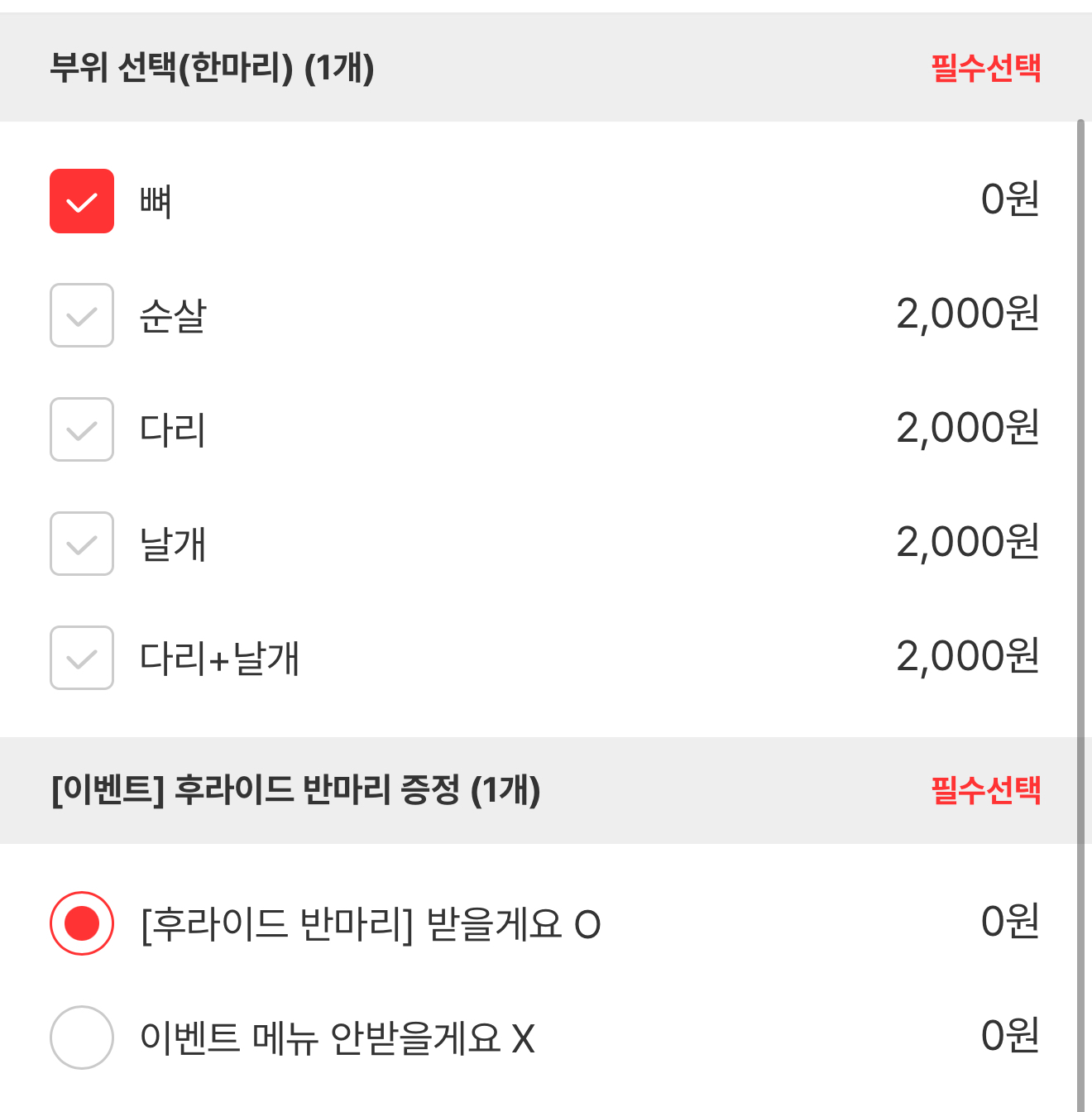Click the 순살 option label
1092x1112 pixels.
point(173,316)
